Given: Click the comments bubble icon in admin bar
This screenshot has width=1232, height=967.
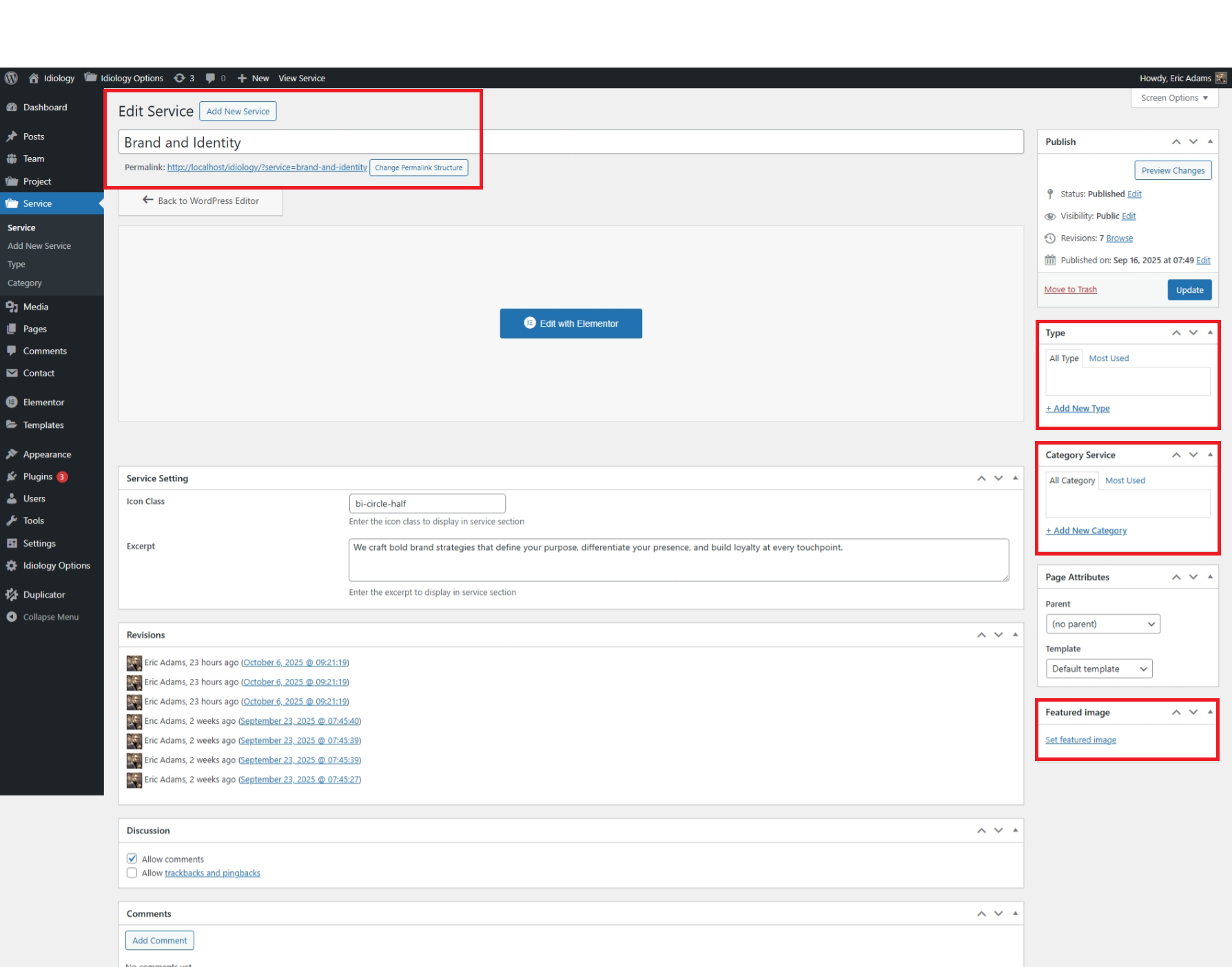Looking at the screenshot, I should [x=212, y=78].
